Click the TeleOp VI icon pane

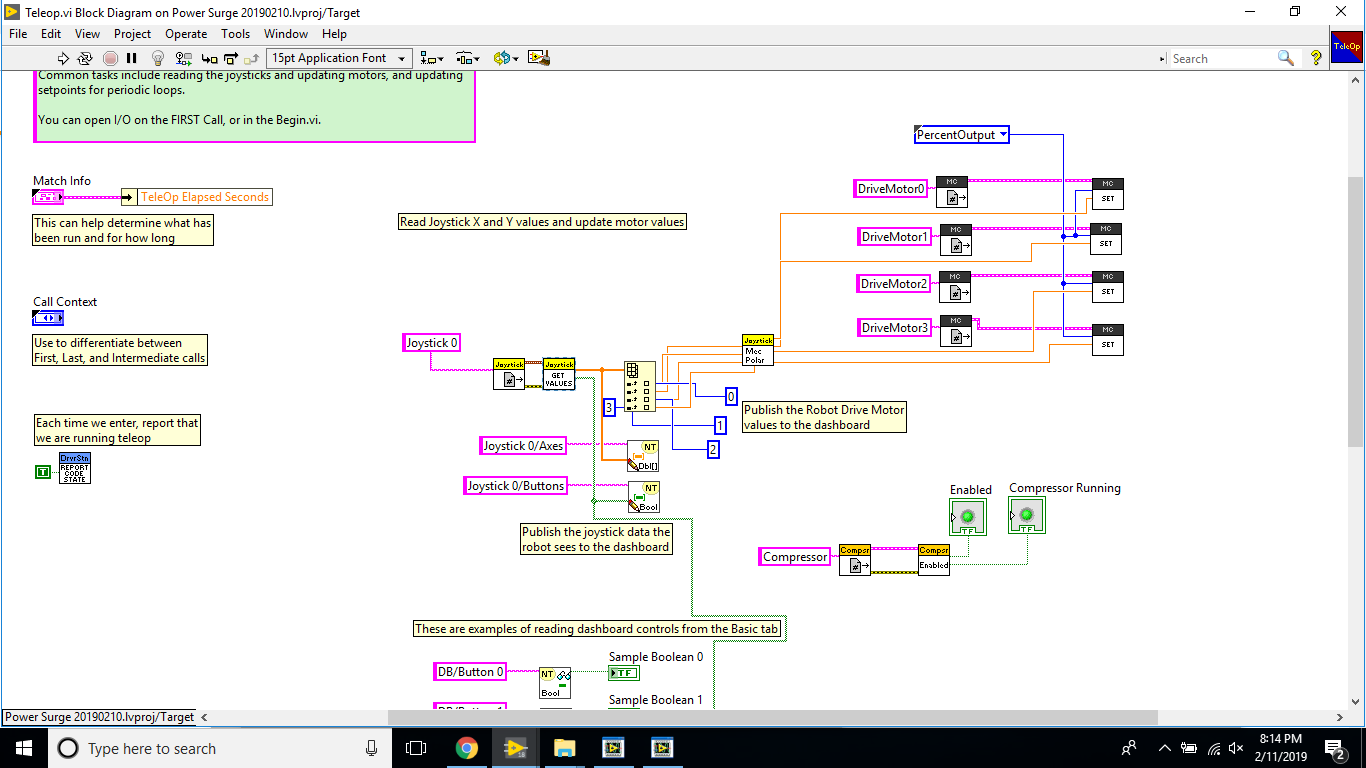(1347, 46)
